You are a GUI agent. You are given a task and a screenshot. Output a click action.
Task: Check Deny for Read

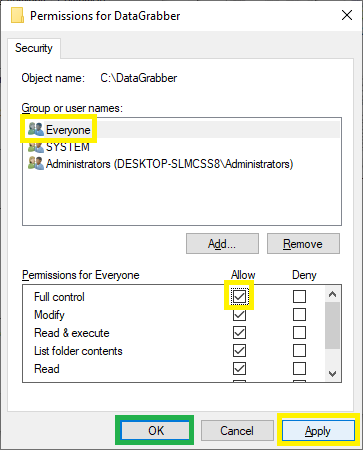click(x=299, y=368)
